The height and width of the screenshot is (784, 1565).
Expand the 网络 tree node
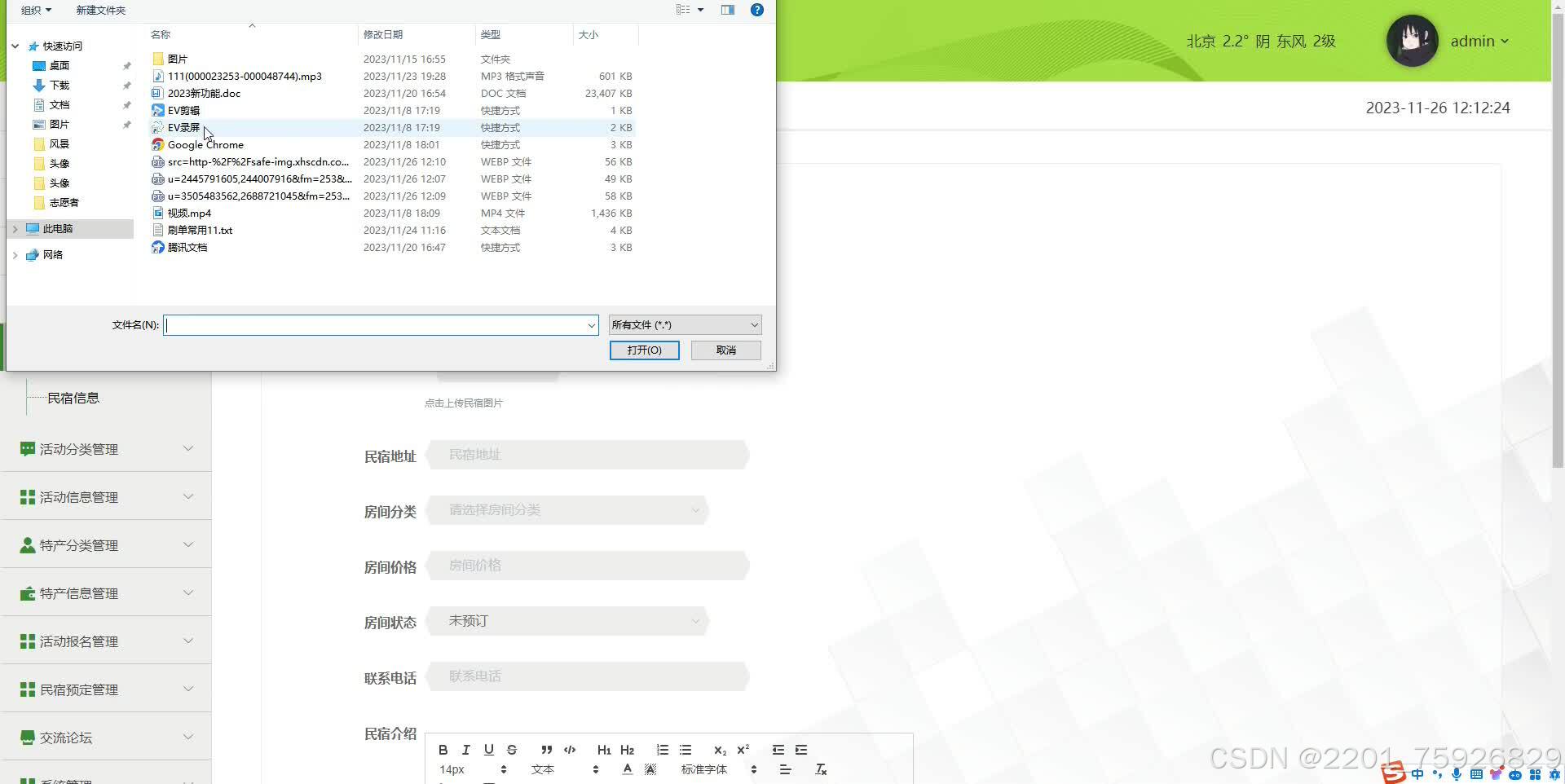15,255
